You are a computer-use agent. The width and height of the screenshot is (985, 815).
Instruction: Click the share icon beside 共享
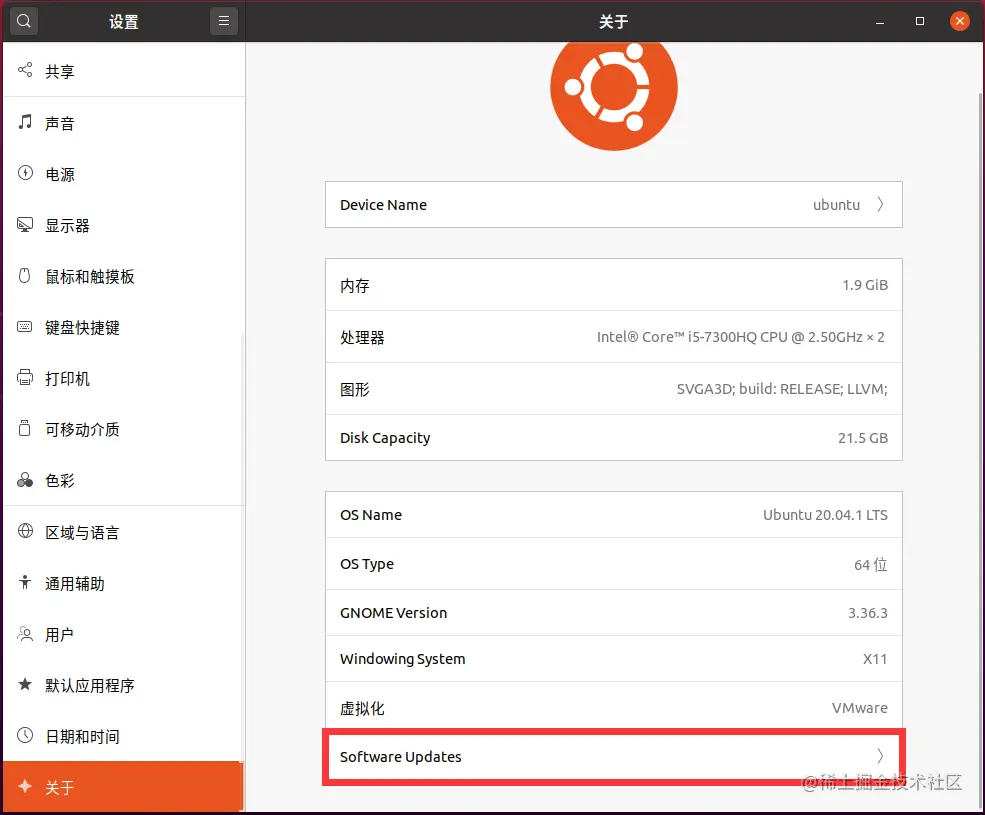coord(24,70)
